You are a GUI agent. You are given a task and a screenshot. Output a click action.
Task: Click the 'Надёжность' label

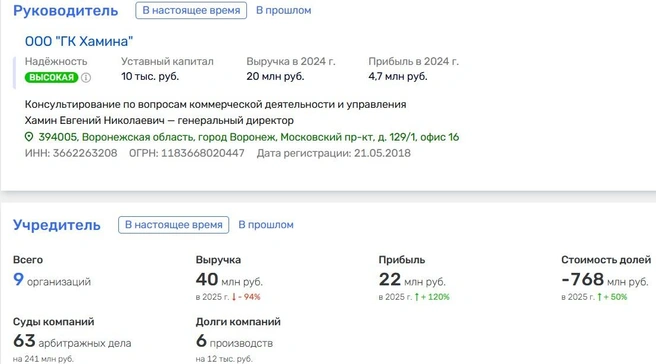pos(56,62)
